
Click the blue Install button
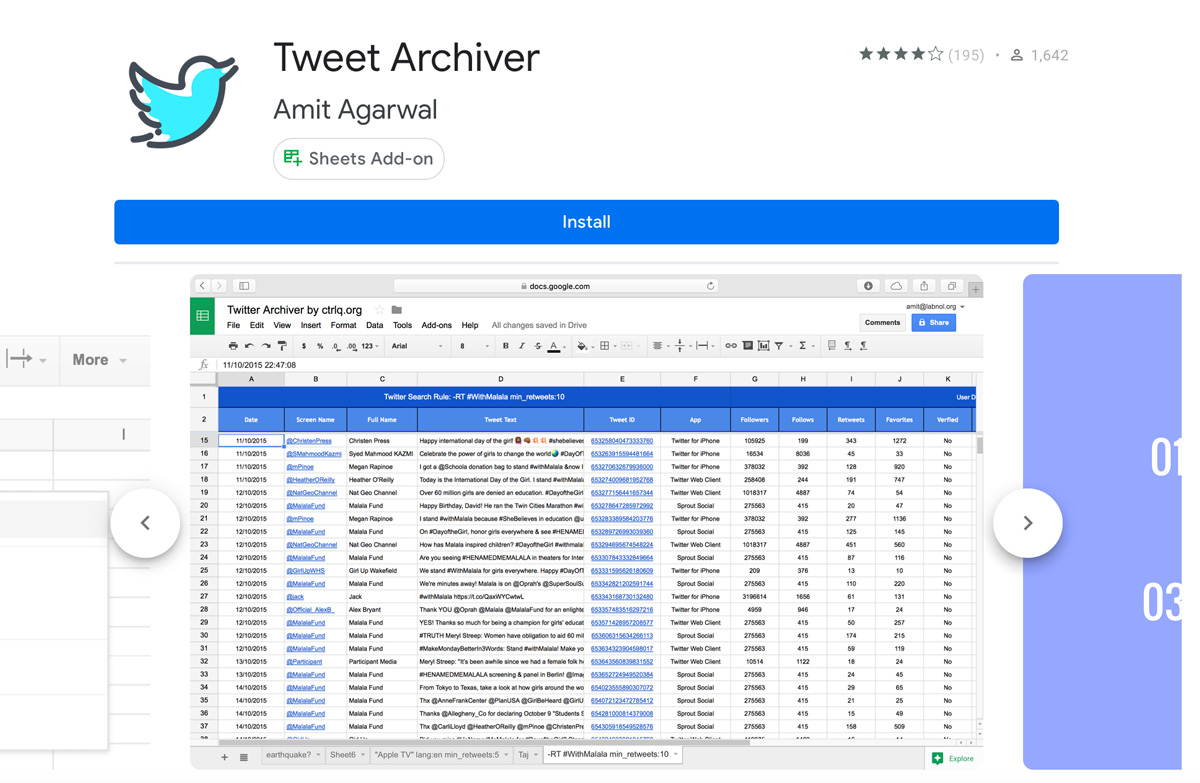pos(586,222)
